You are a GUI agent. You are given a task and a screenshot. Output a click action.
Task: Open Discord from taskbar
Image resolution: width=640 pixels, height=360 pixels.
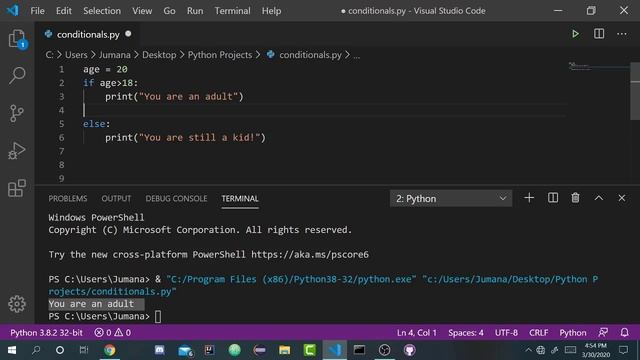(160, 350)
